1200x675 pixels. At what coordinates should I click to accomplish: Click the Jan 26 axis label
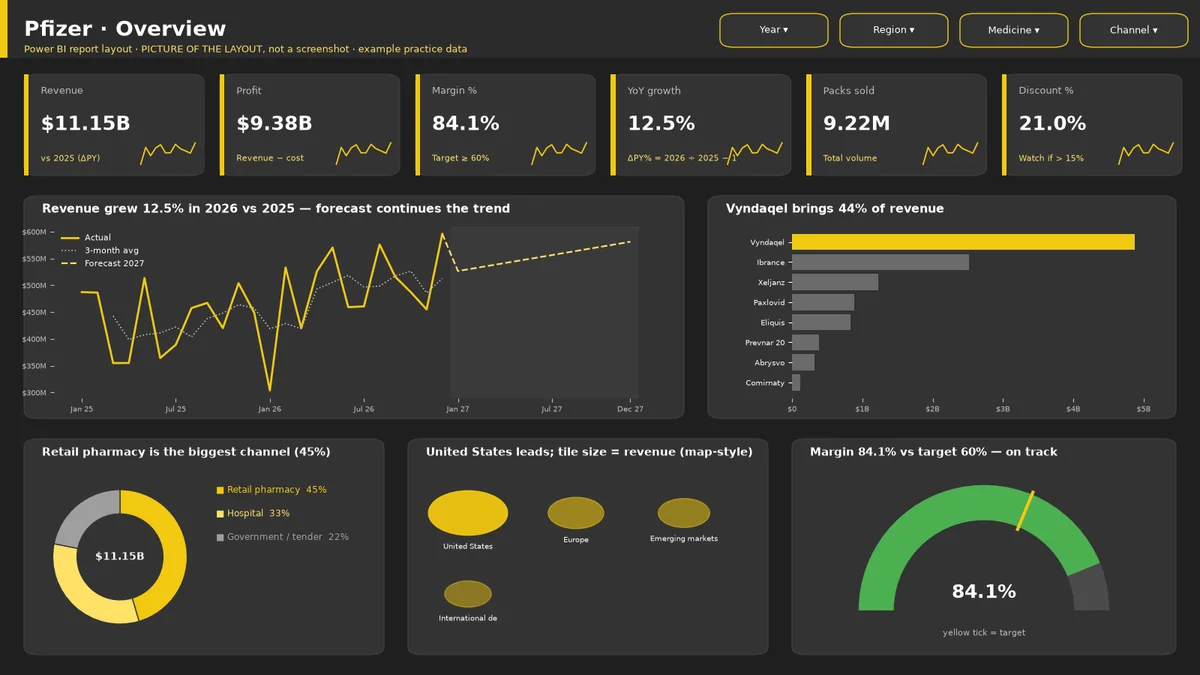270,409
